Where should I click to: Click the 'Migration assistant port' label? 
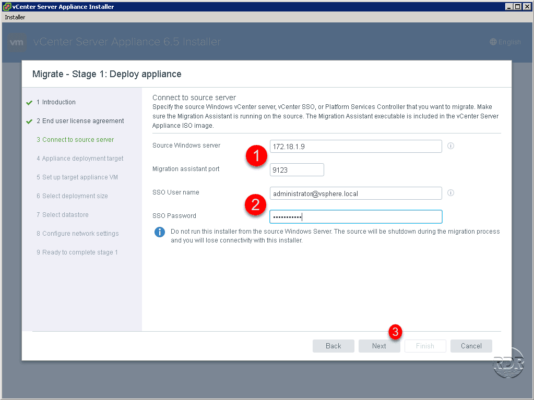(x=186, y=169)
